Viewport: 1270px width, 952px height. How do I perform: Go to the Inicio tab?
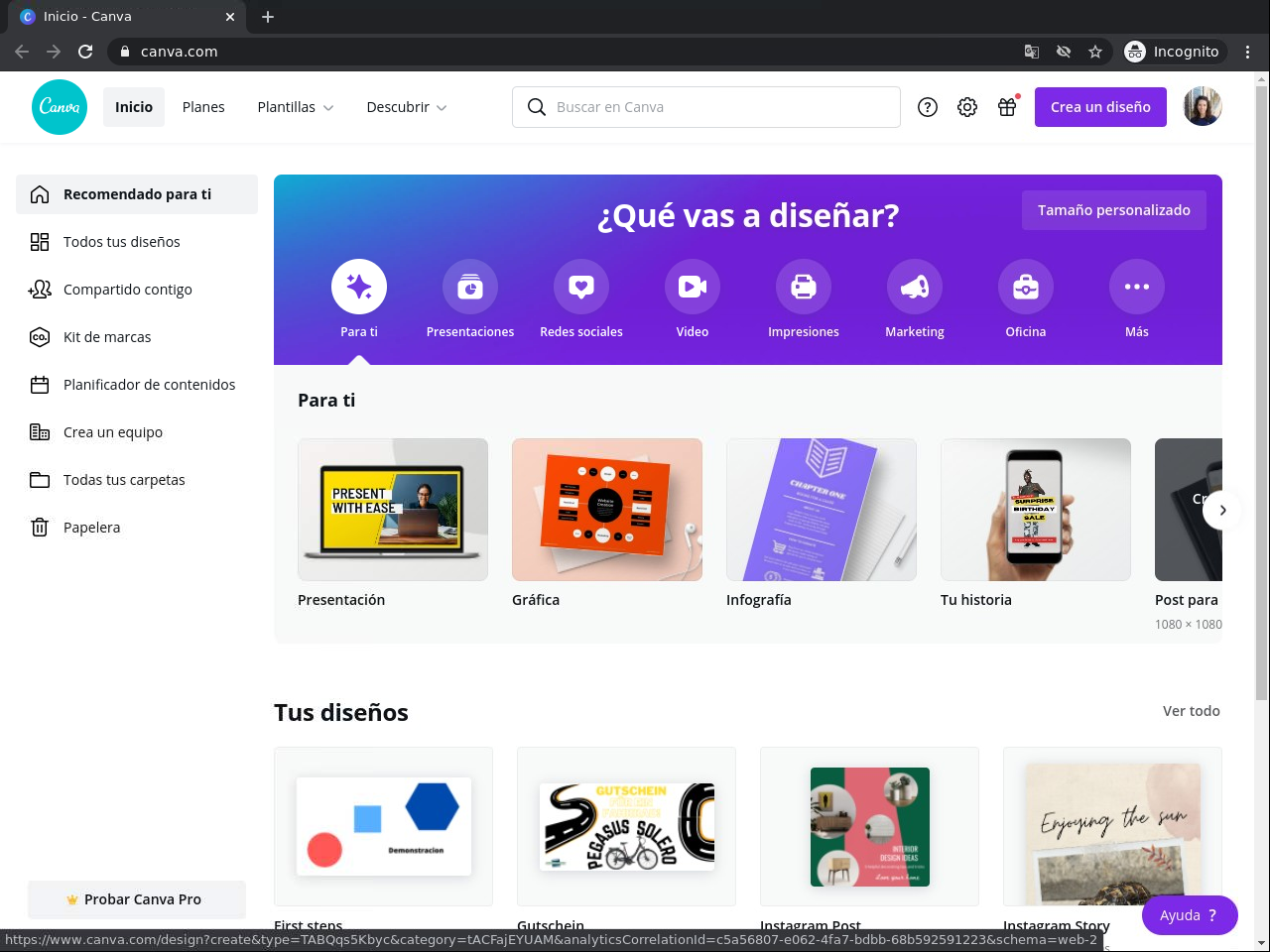click(134, 107)
